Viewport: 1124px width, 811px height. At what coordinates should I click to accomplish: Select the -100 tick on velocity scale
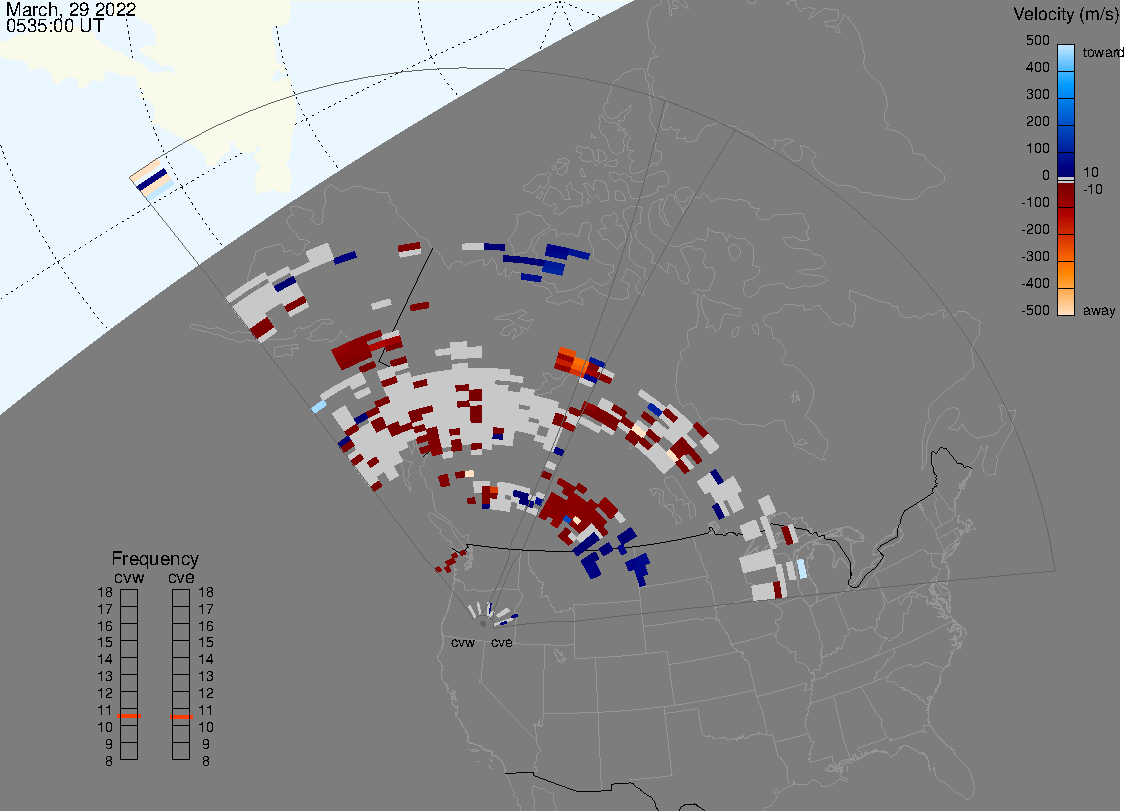click(x=1035, y=202)
